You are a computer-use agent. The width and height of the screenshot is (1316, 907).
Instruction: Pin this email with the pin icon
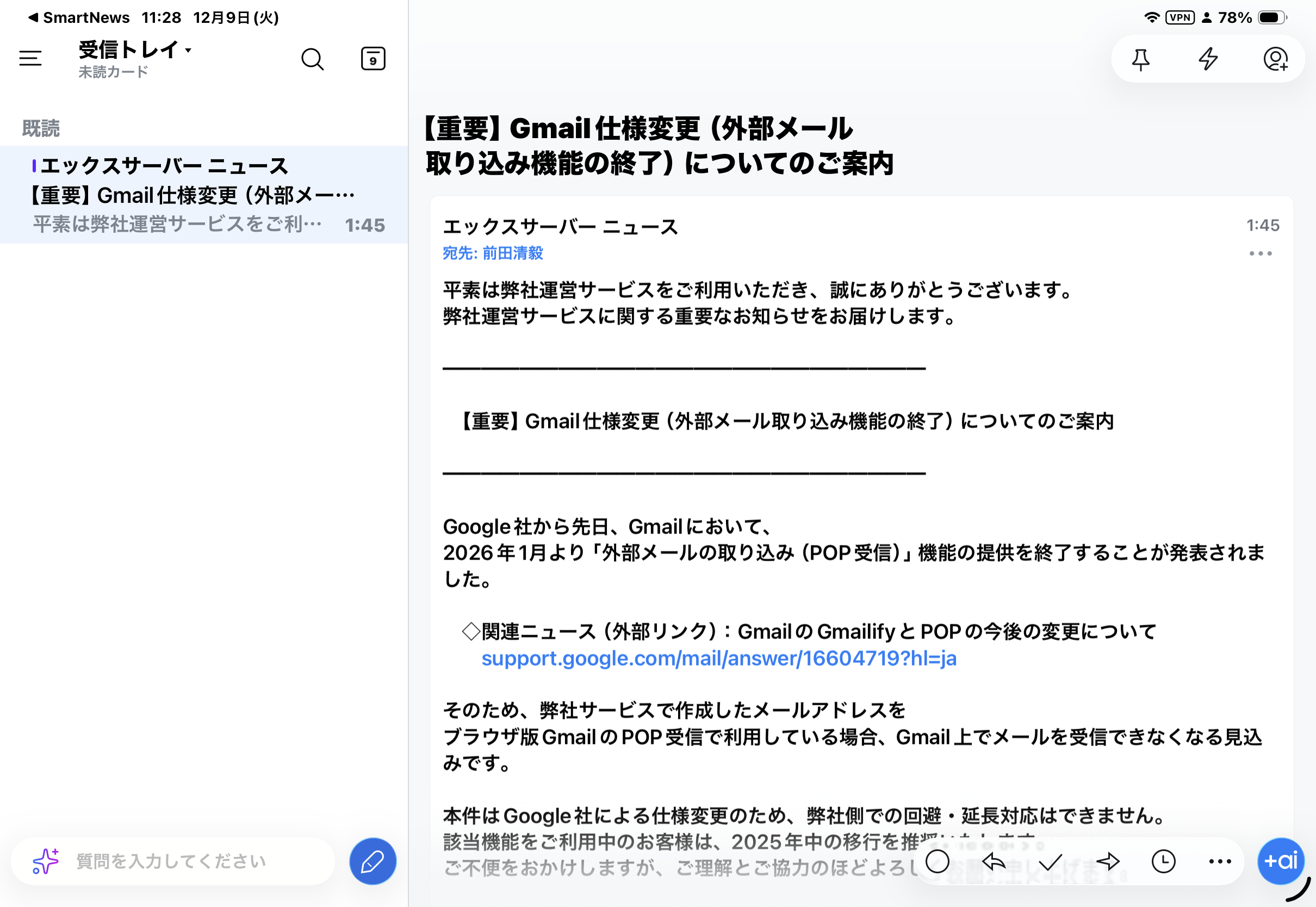pos(1140,59)
